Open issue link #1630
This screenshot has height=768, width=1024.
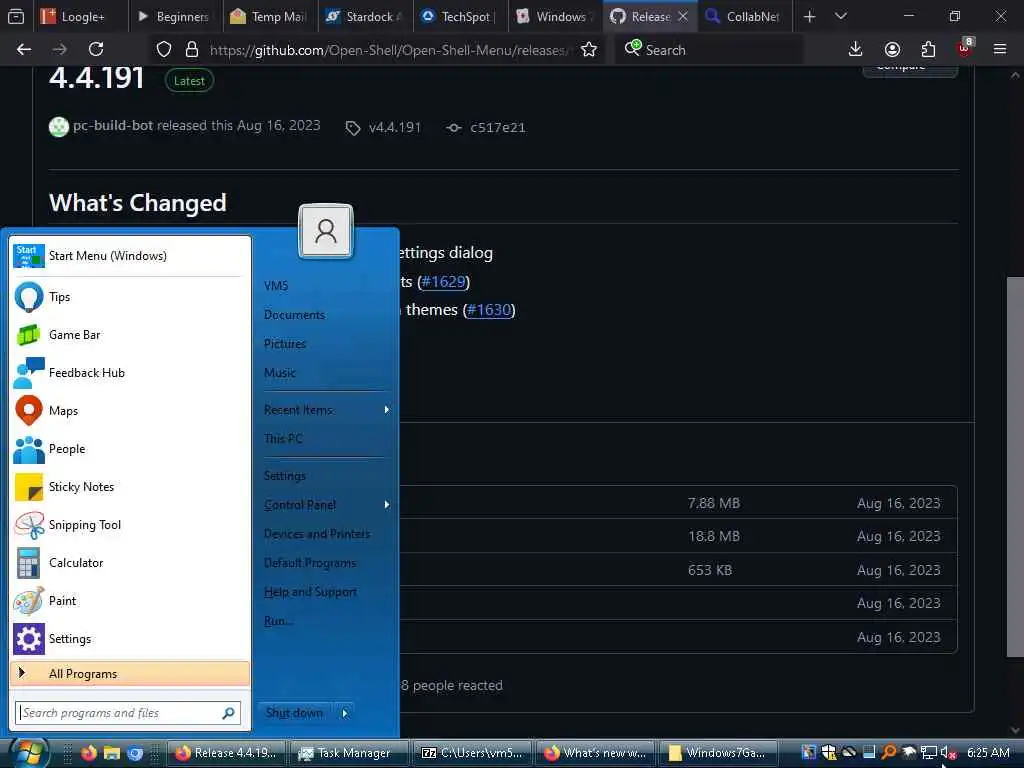tap(488, 310)
